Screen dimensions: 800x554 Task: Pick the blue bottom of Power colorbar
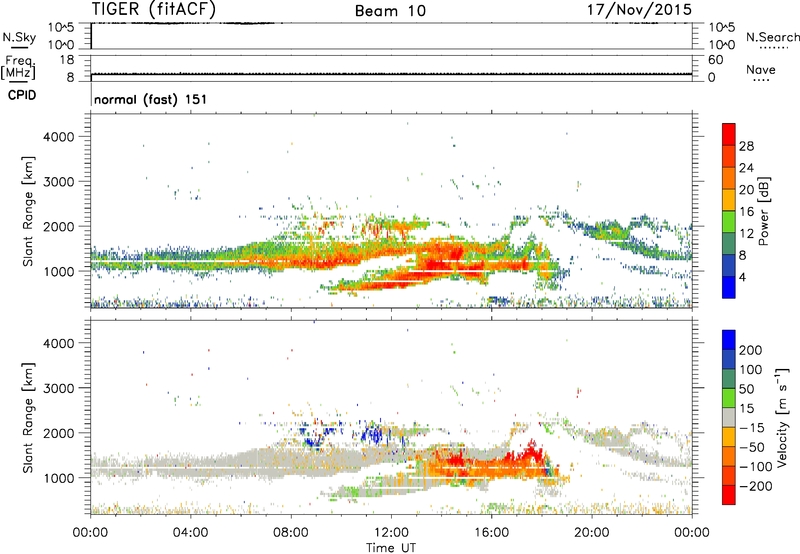click(729, 287)
